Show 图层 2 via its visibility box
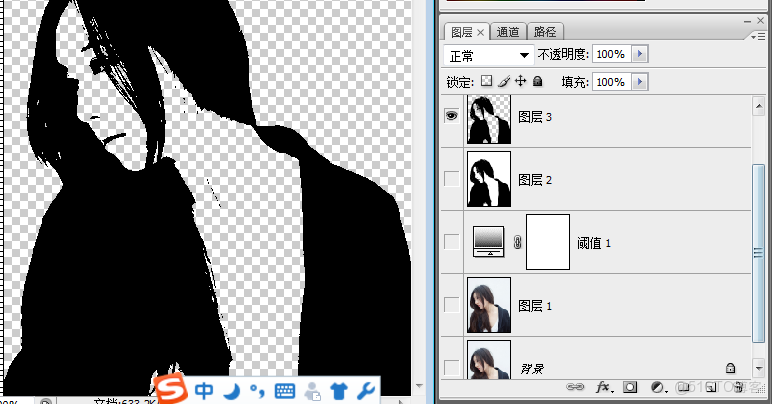Viewport: 772px width, 404px height. (451, 179)
